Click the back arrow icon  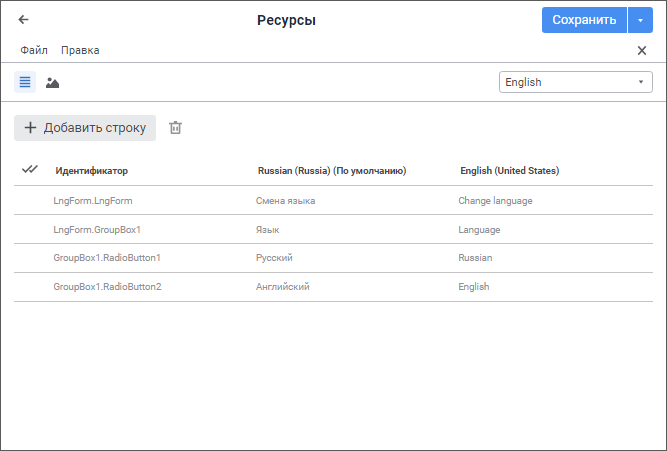pyautogui.click(x=24, y=19)
